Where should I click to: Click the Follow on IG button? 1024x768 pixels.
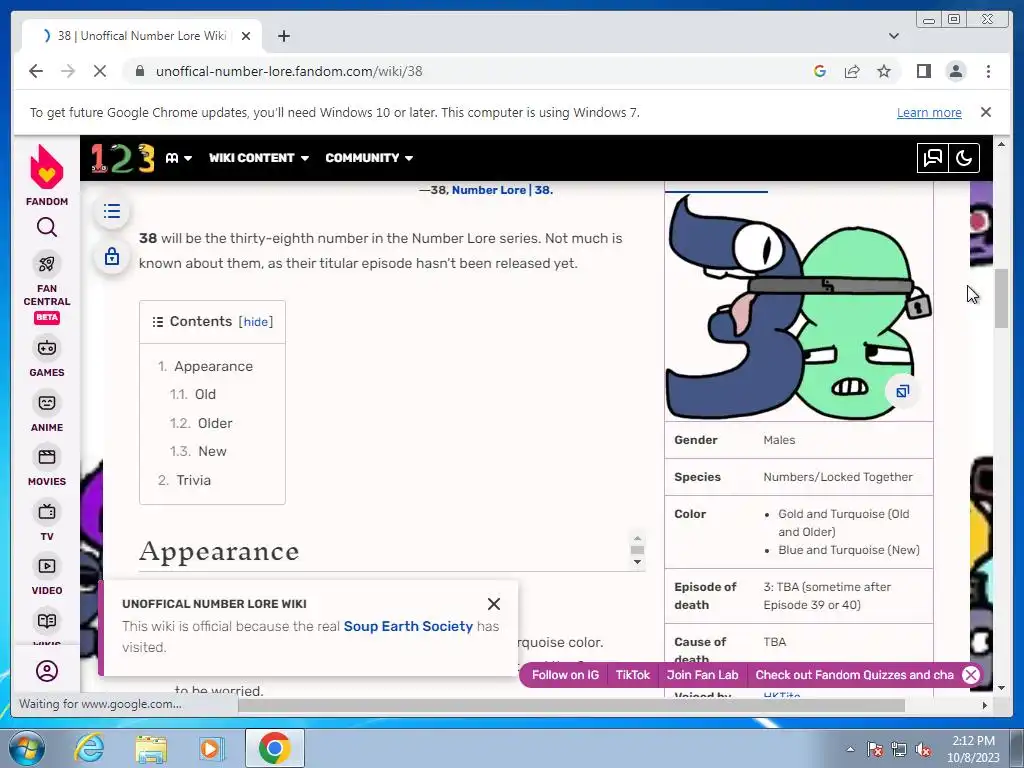click(566, 675)
